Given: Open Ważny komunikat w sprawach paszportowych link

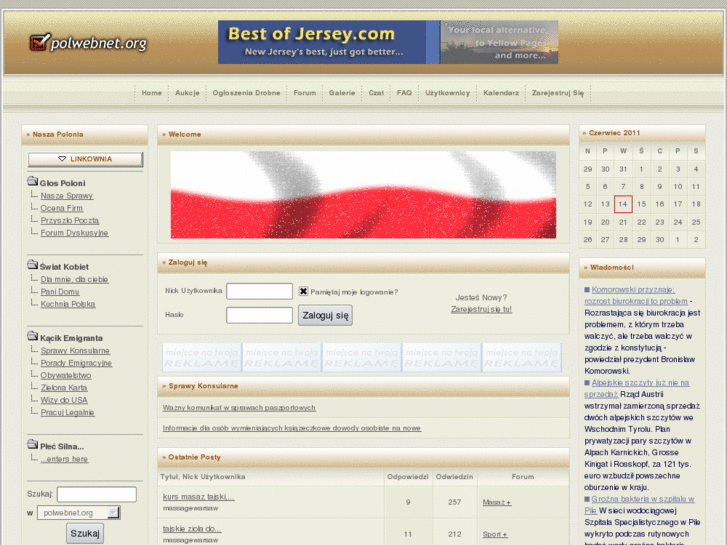Looking at the screenshot, I should coord(239,408).
